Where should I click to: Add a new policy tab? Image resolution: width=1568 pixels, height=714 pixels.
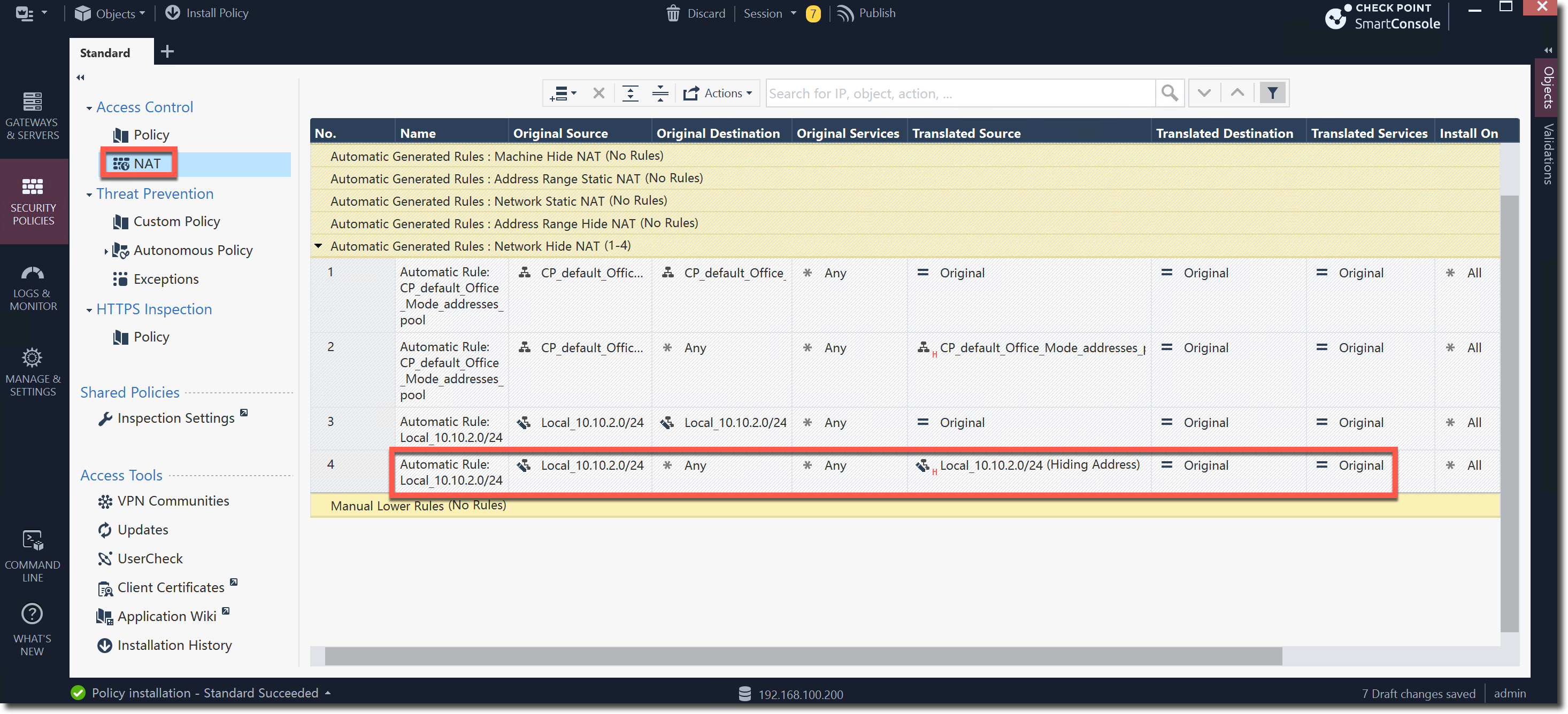pos(167,52)
